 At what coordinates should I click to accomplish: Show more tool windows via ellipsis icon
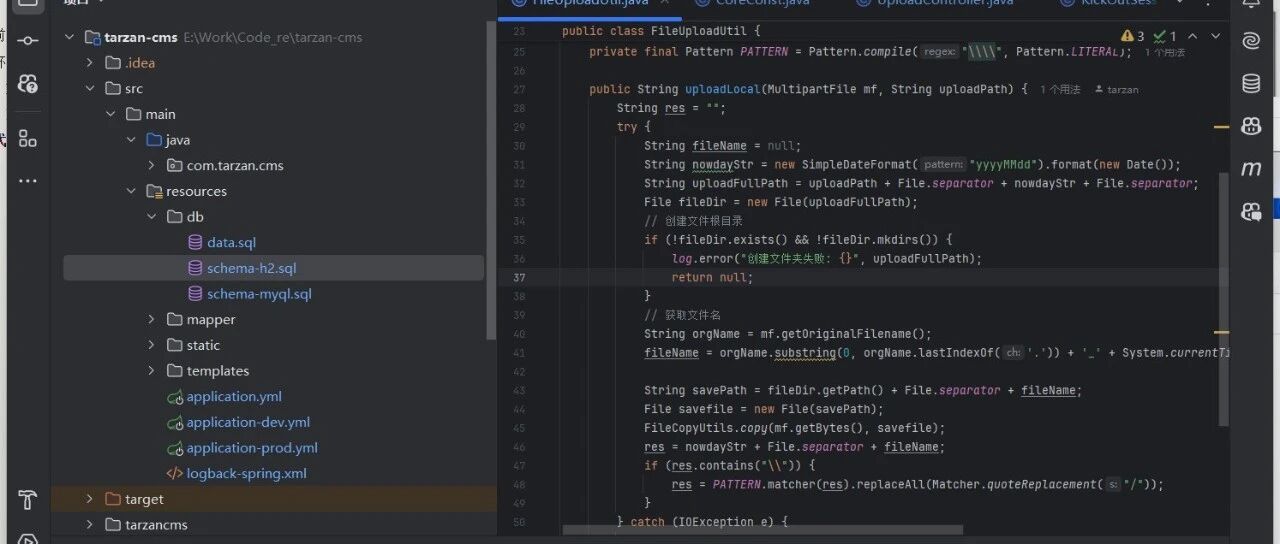coord(28,181)
